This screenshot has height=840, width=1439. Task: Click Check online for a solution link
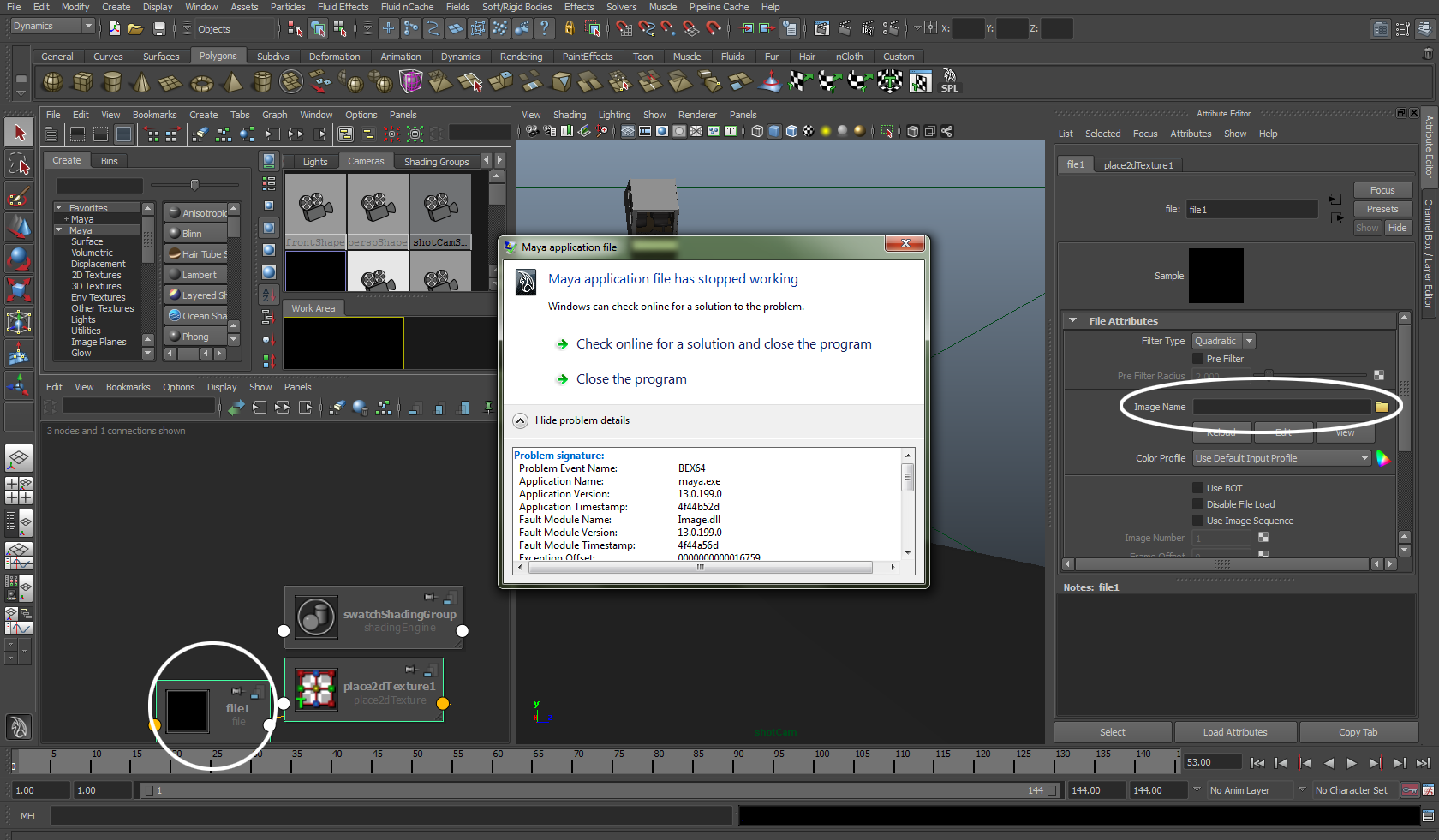pyautogui.click(x=724, y=344)
